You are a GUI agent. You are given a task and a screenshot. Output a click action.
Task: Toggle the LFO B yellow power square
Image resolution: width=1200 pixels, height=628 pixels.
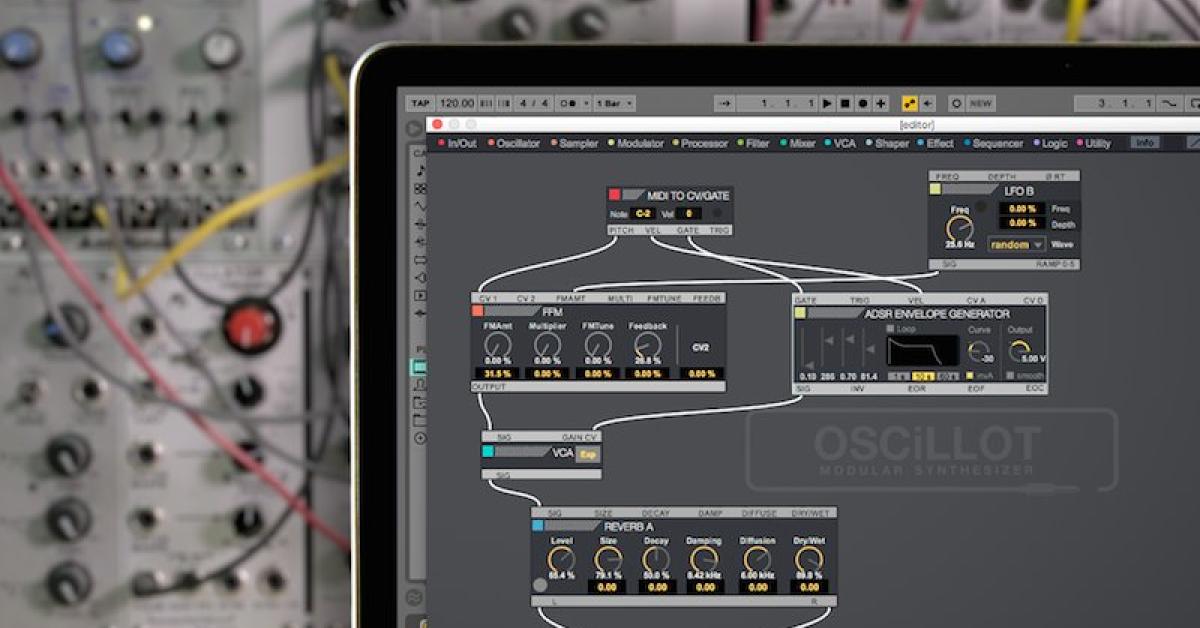pyautogui.click(x=935, y=189)
